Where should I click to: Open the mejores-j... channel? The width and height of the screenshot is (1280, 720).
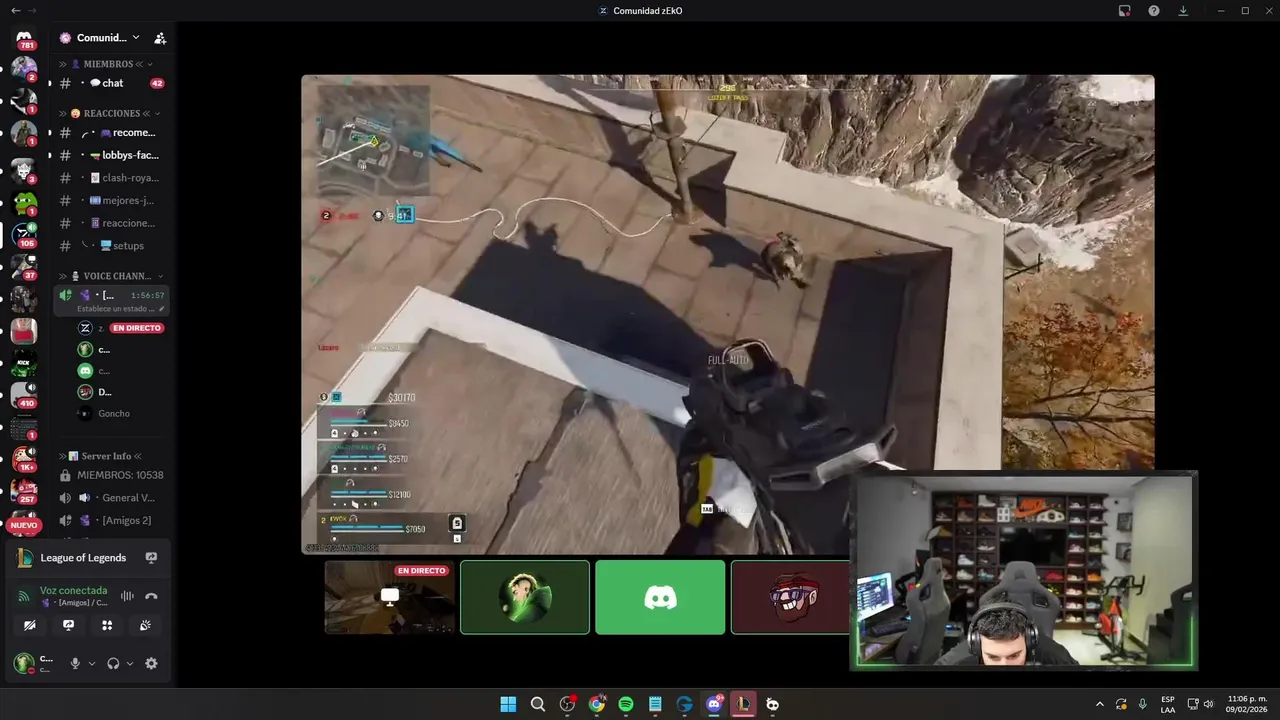point(111,200)
